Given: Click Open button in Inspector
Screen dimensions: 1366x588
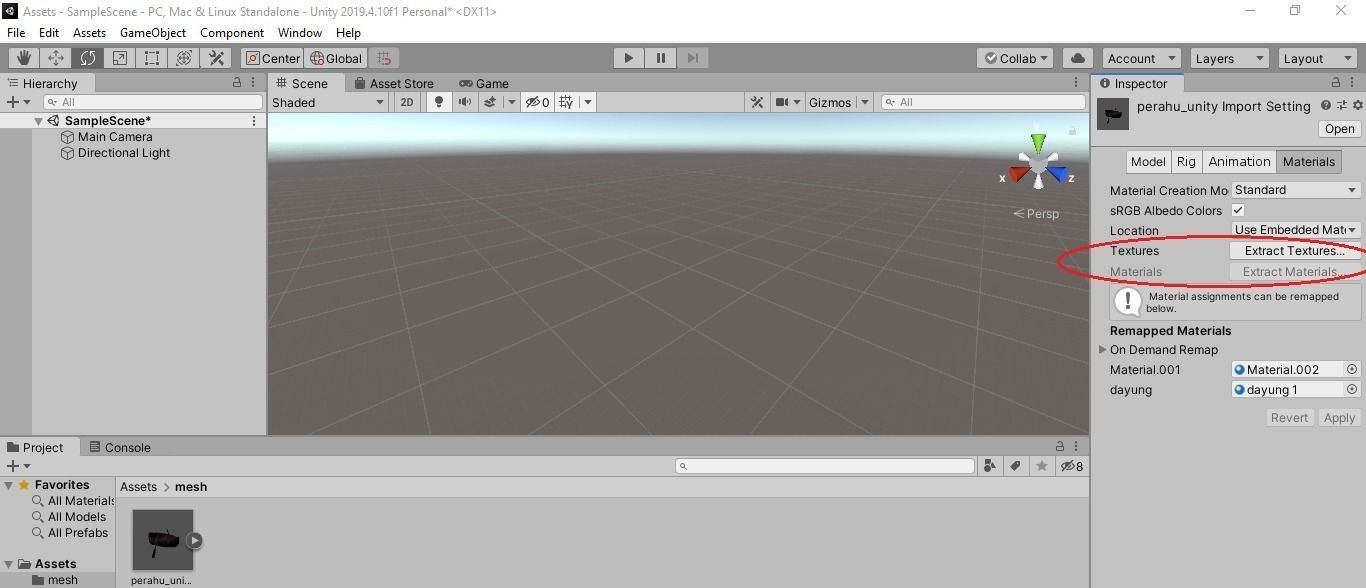Looking at the screenshot, I should pyautogui.click(x=1339, y=129).
